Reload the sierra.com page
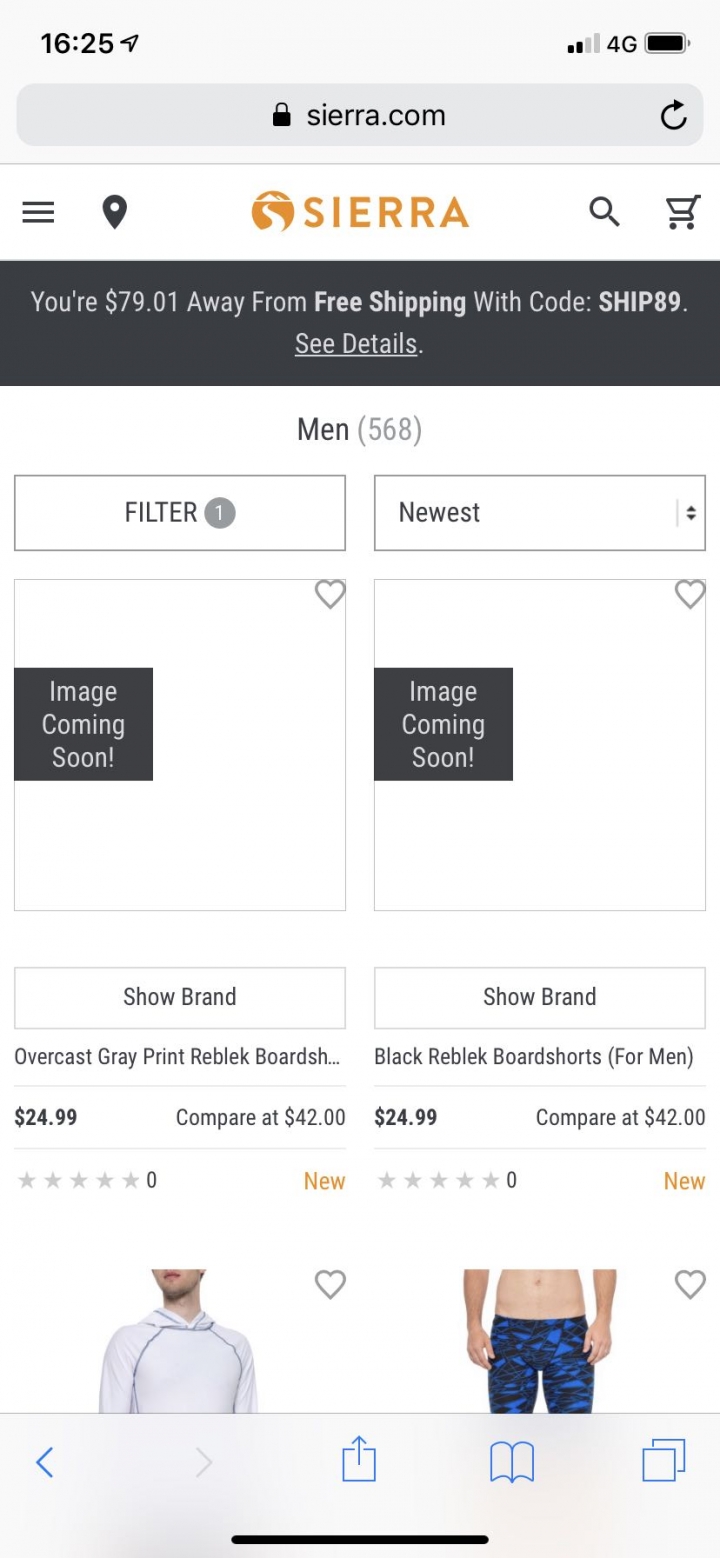The image size is (720, 1558). tap(673, 116)
